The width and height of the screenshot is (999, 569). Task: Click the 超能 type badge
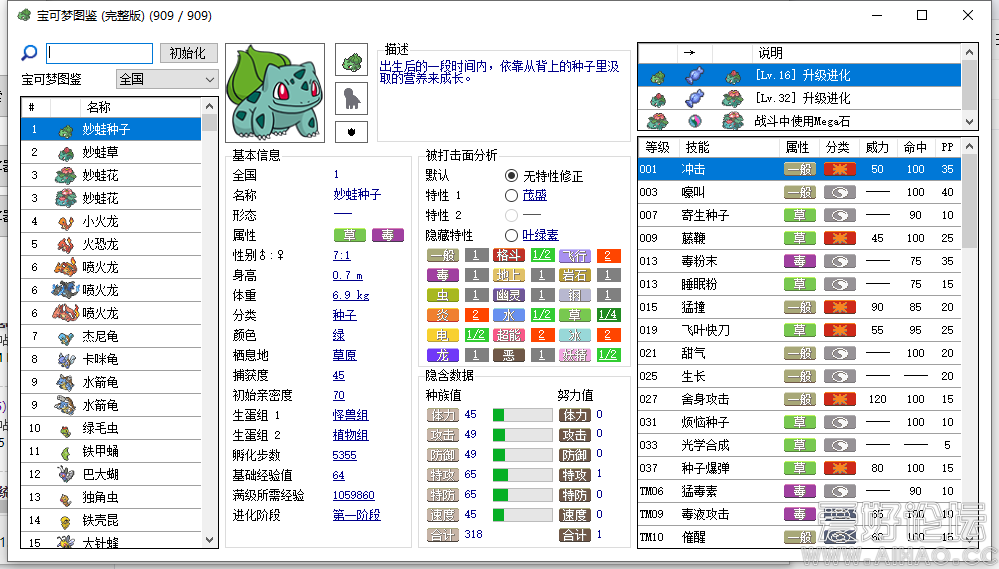[x=508, y=335]
